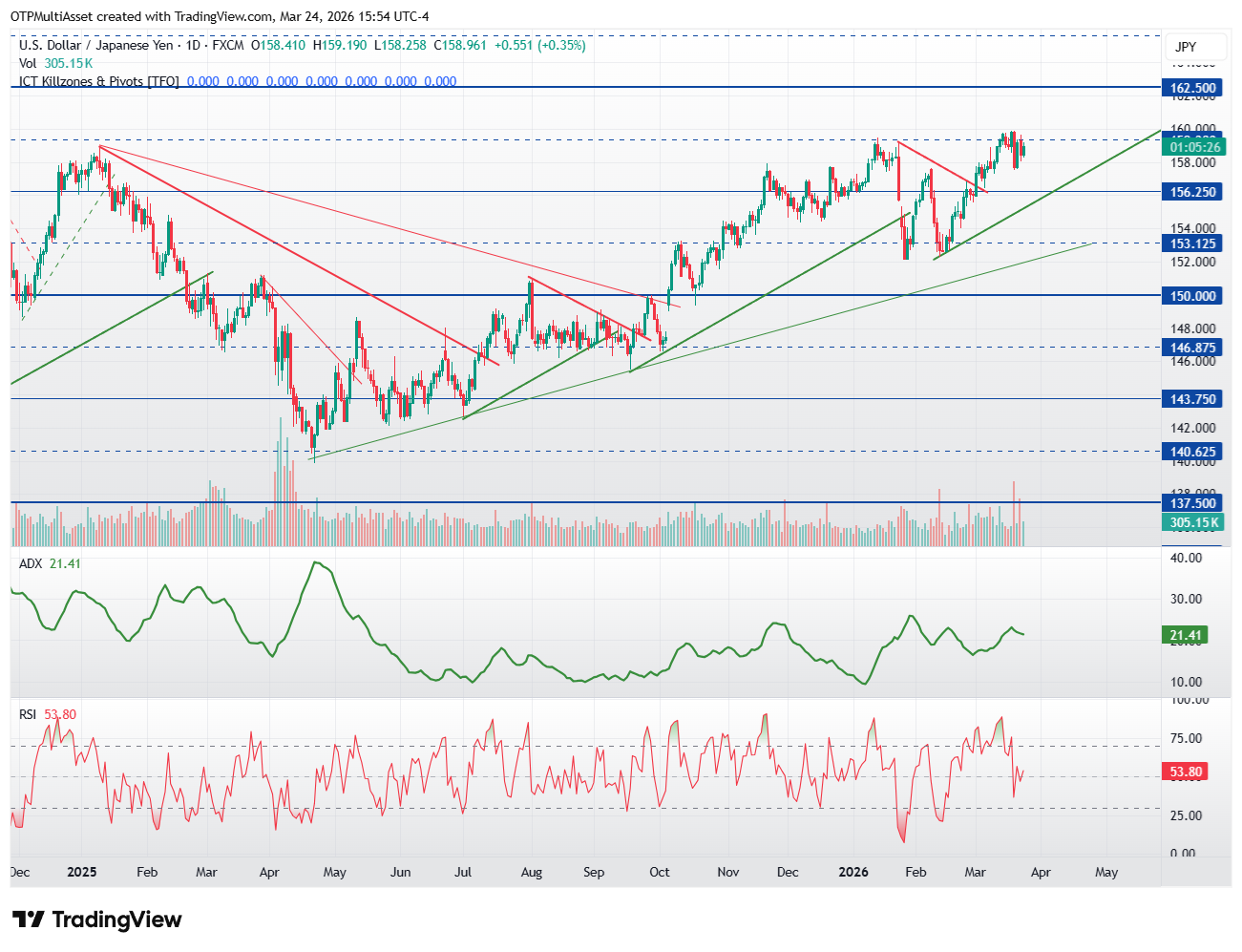Select the 156.250 price level label
This screenshot has width=1242, height=952.
[x=1192, y=192]
